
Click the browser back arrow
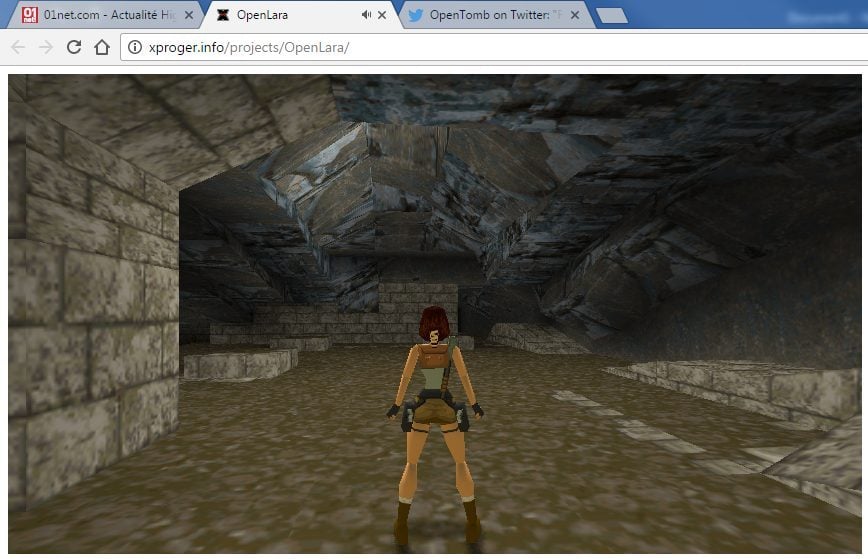click(18, 48)
